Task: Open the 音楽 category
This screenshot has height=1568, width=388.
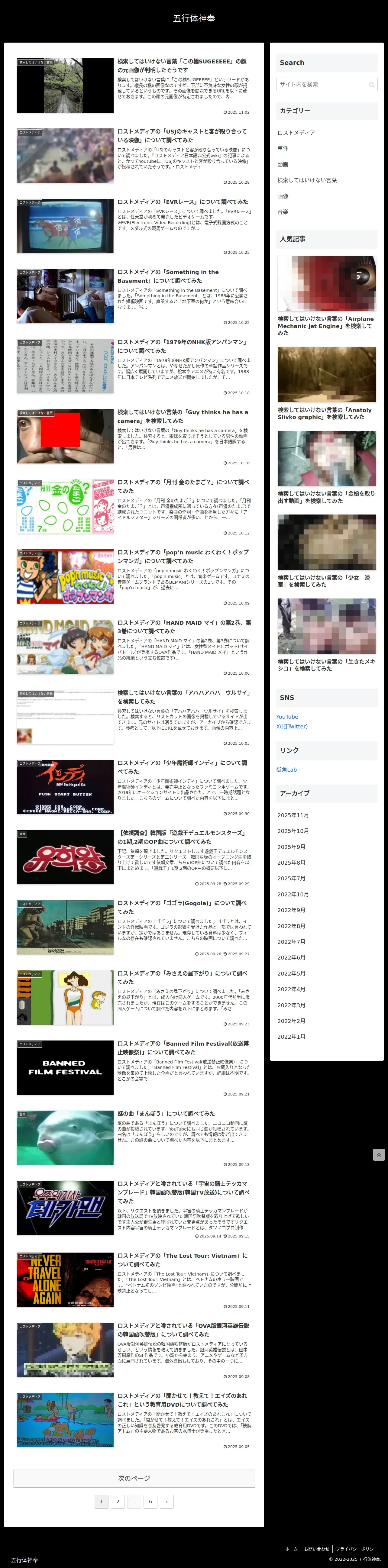Action: (283, 212)
